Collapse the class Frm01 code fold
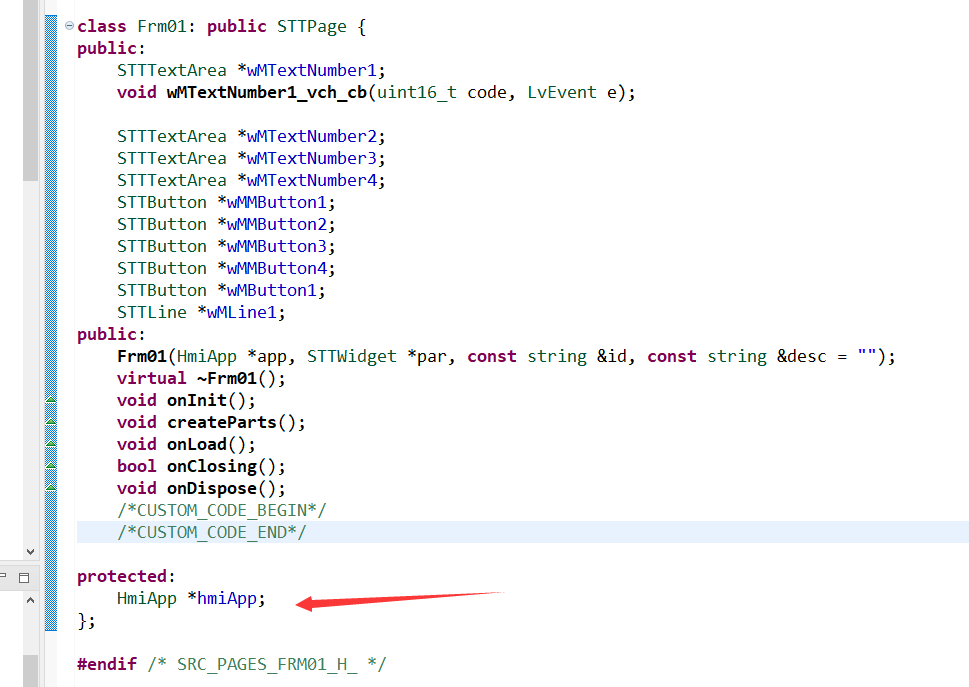Image resolution: width=969 pixels, height=687 pixels. click(69, 25)
